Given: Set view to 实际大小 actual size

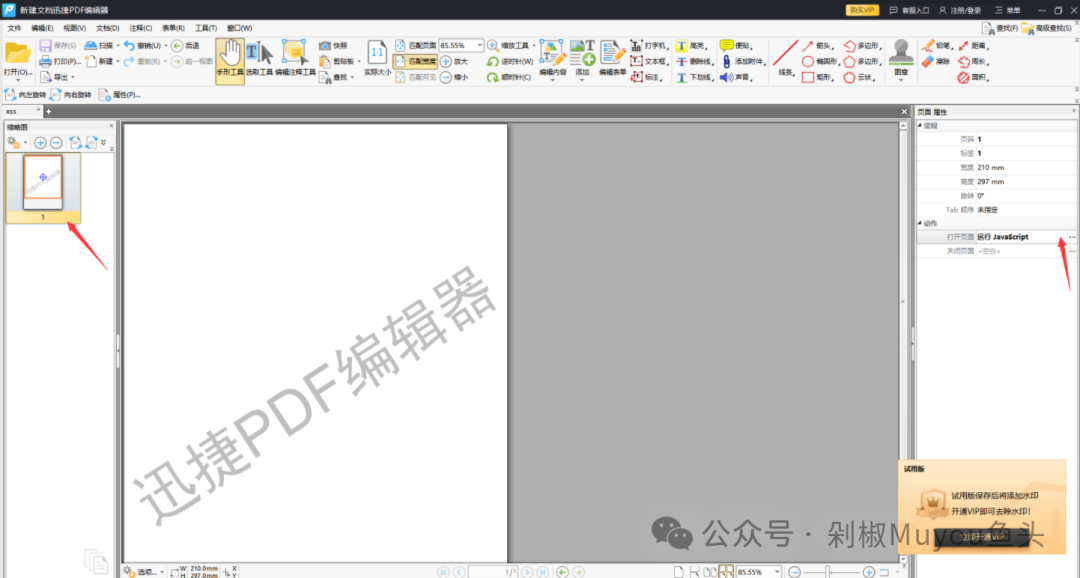Looking at the screenshot, I should [377, 59].
